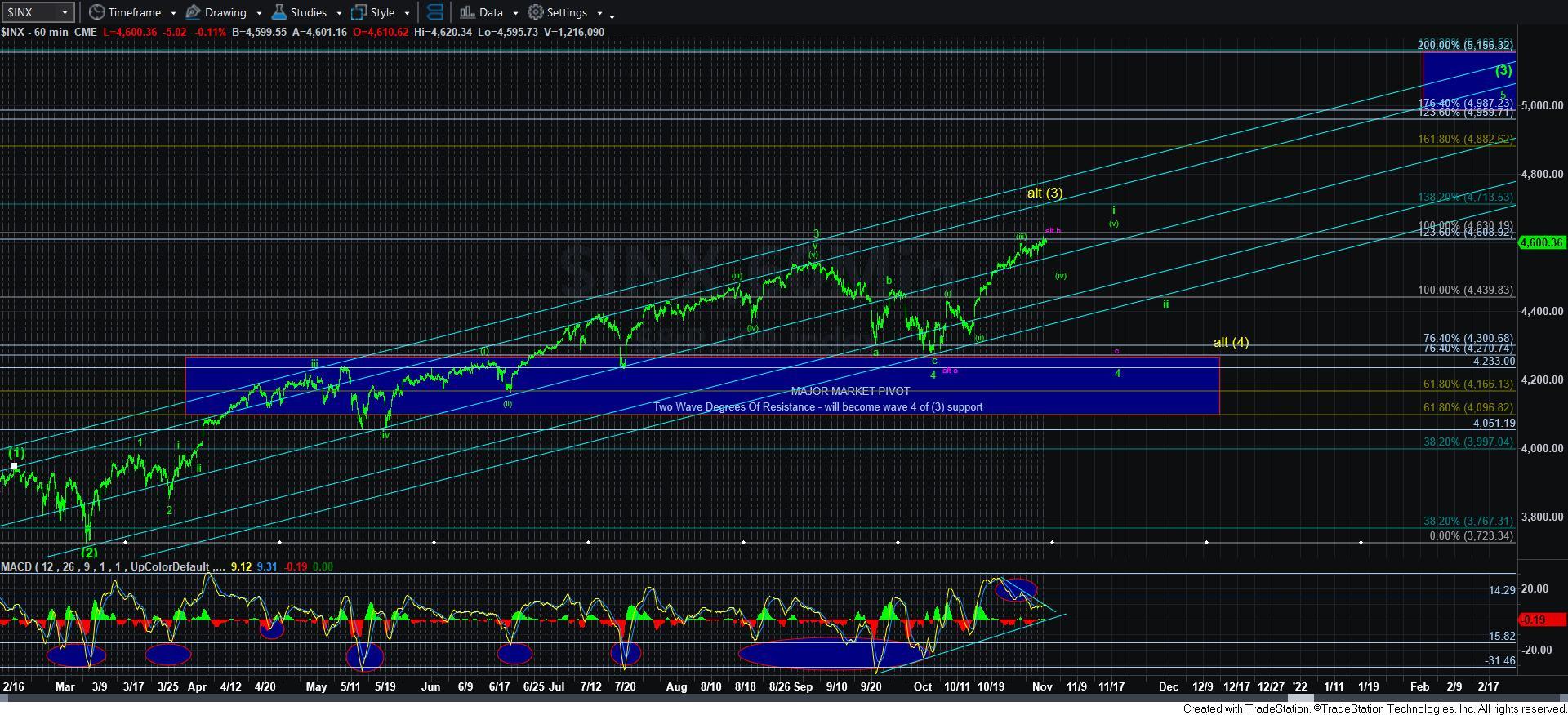The width and height of the screenshot is (1568, 715).
Task: Open the Drawing pencil tools icon
Action: (194, 12)
